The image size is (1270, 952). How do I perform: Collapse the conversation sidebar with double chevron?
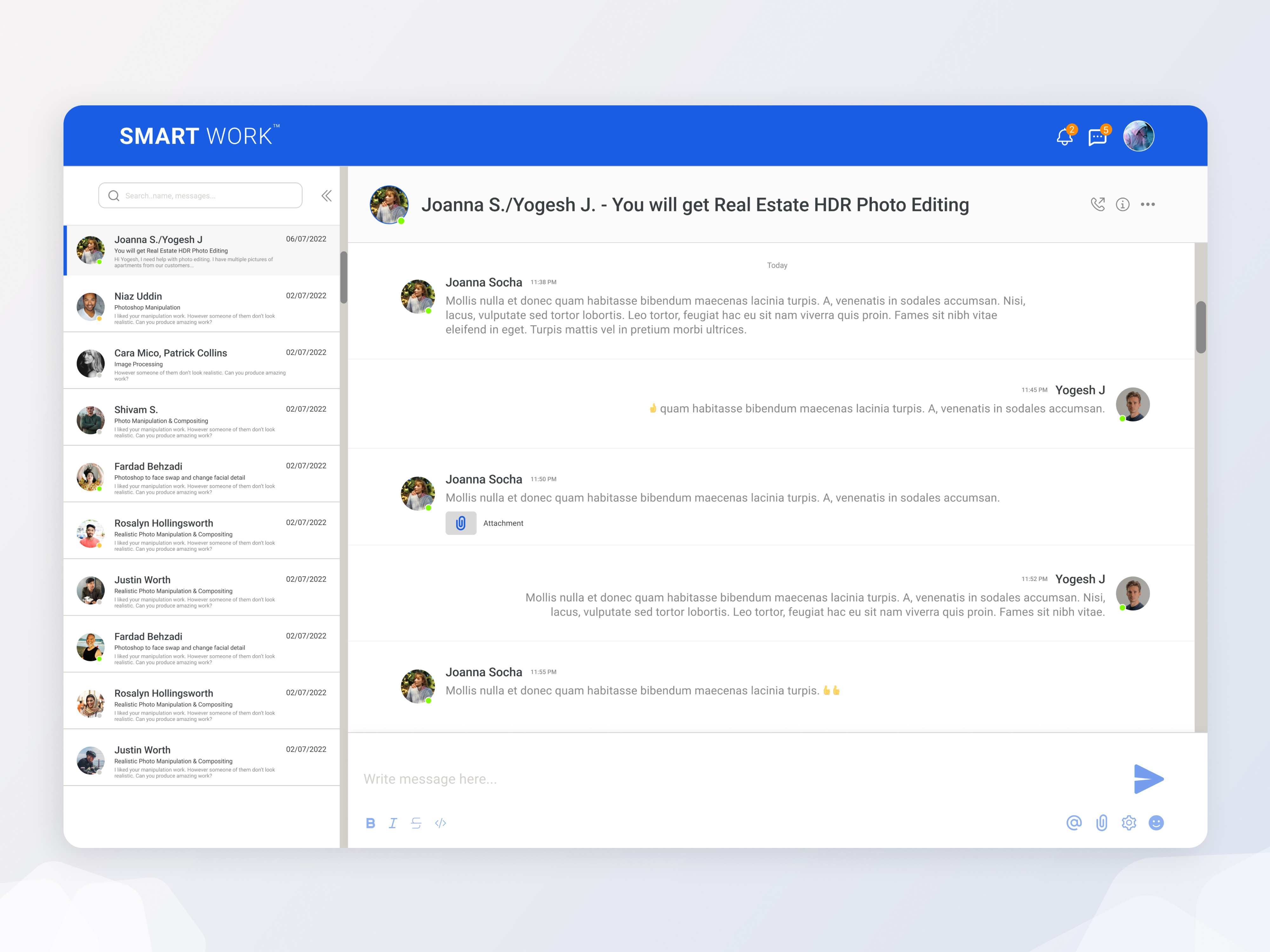pos(326,196)
